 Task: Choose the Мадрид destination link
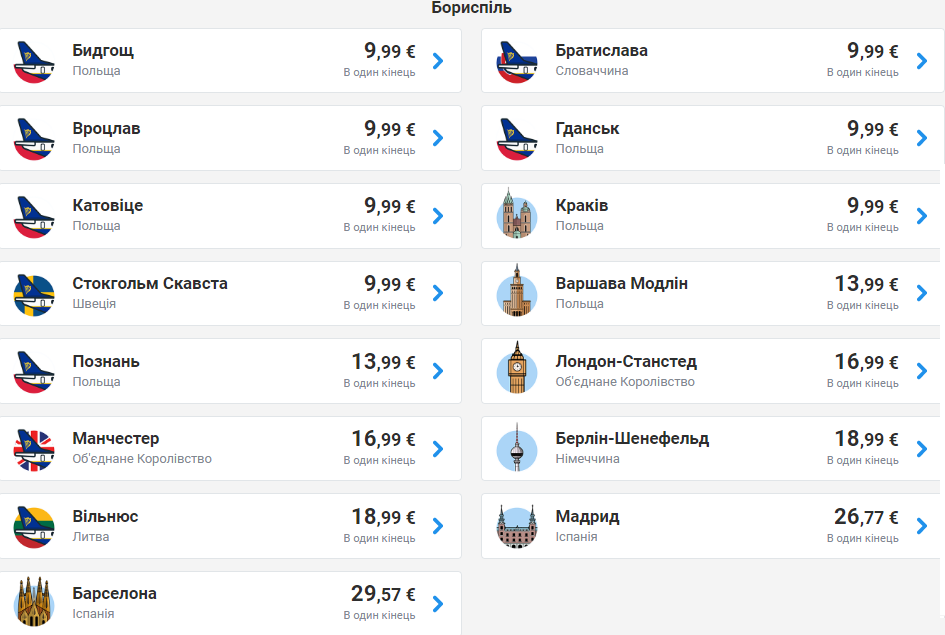[587, 517]
